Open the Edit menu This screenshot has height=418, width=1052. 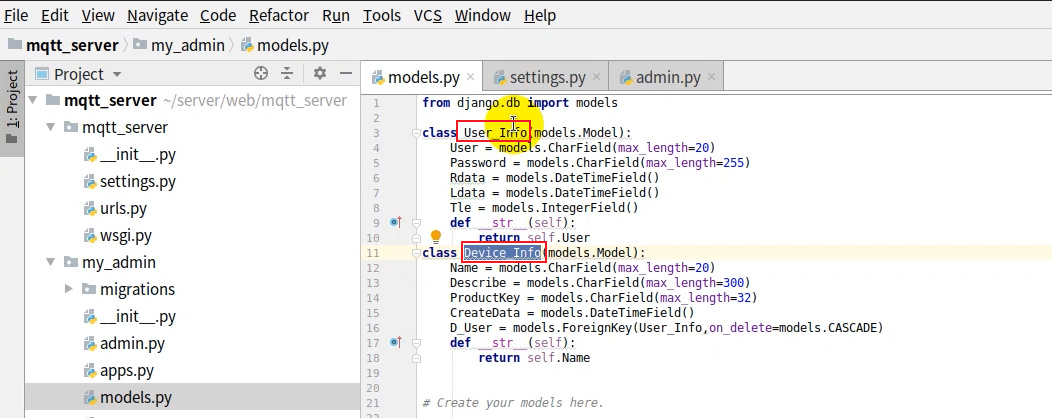[x=54, y=15]
